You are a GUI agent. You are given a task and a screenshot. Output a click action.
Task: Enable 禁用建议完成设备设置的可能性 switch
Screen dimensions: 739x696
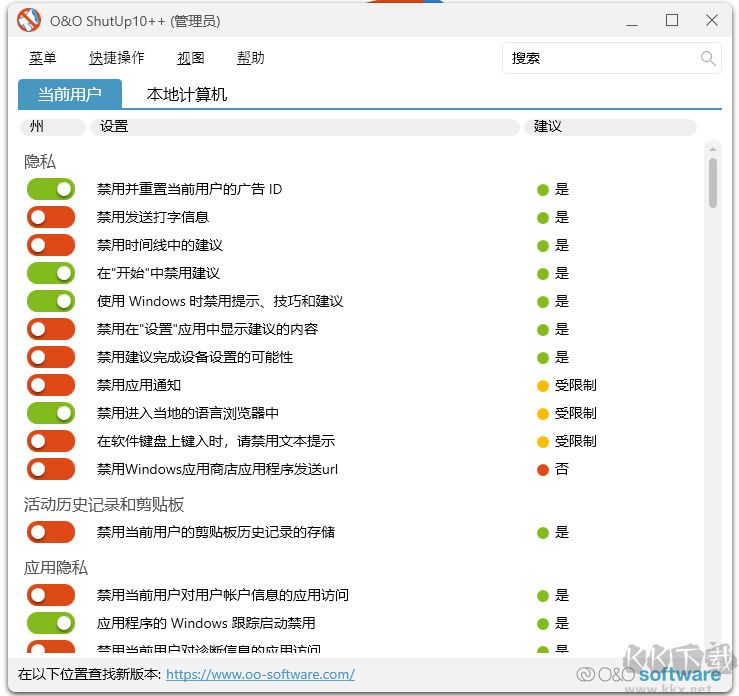tap(51, 357)
